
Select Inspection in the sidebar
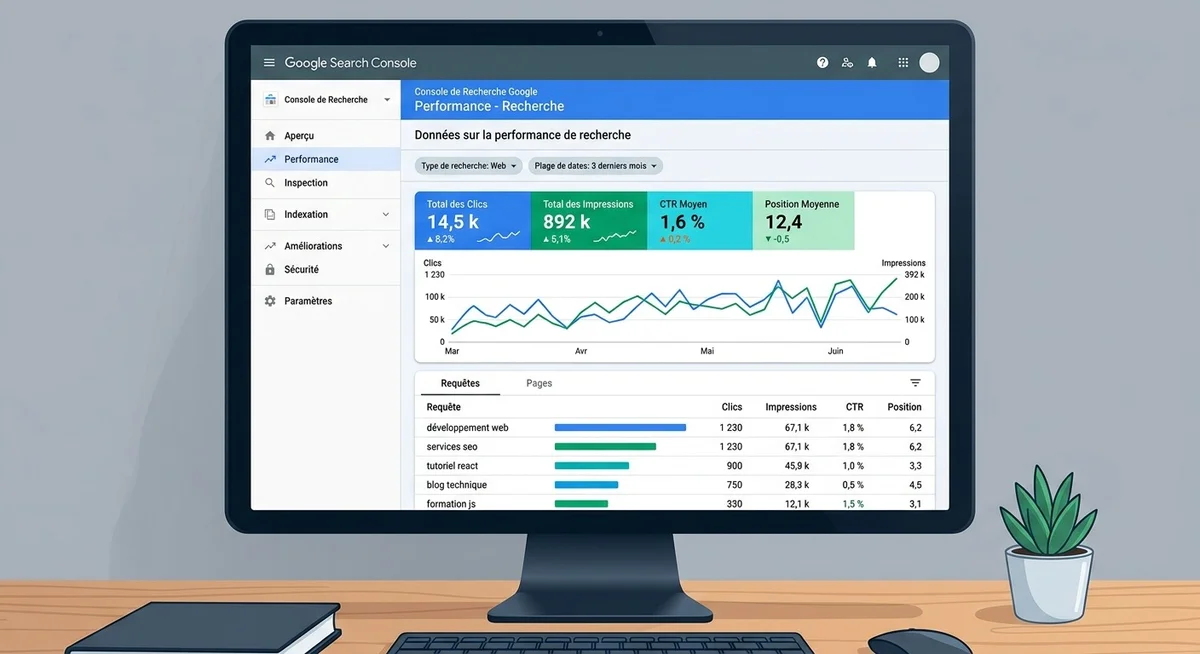click(310, 183)
